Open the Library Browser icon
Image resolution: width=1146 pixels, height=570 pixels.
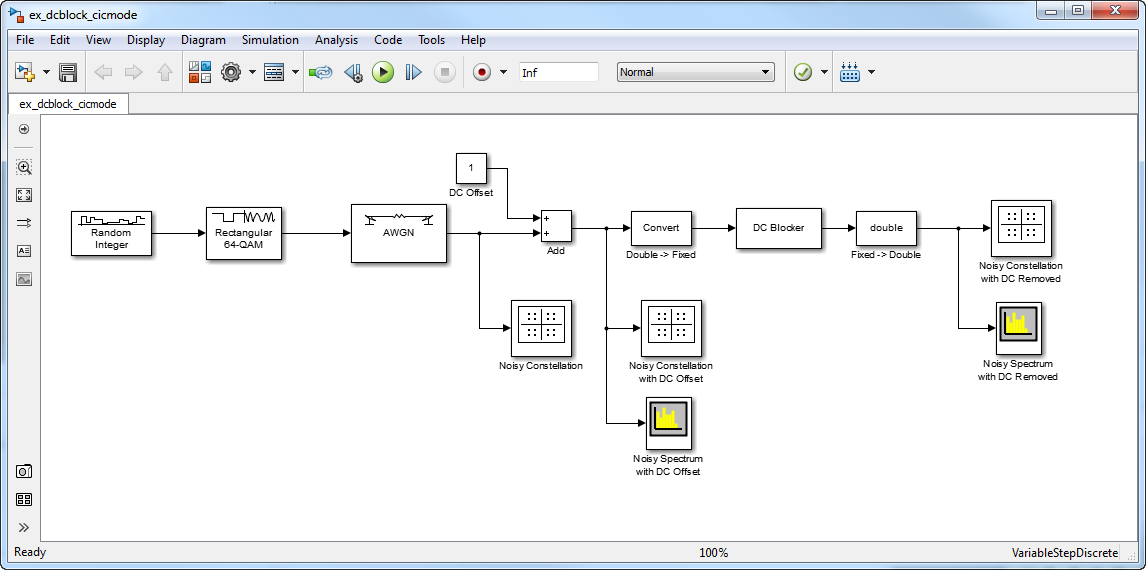pos(200,72)
